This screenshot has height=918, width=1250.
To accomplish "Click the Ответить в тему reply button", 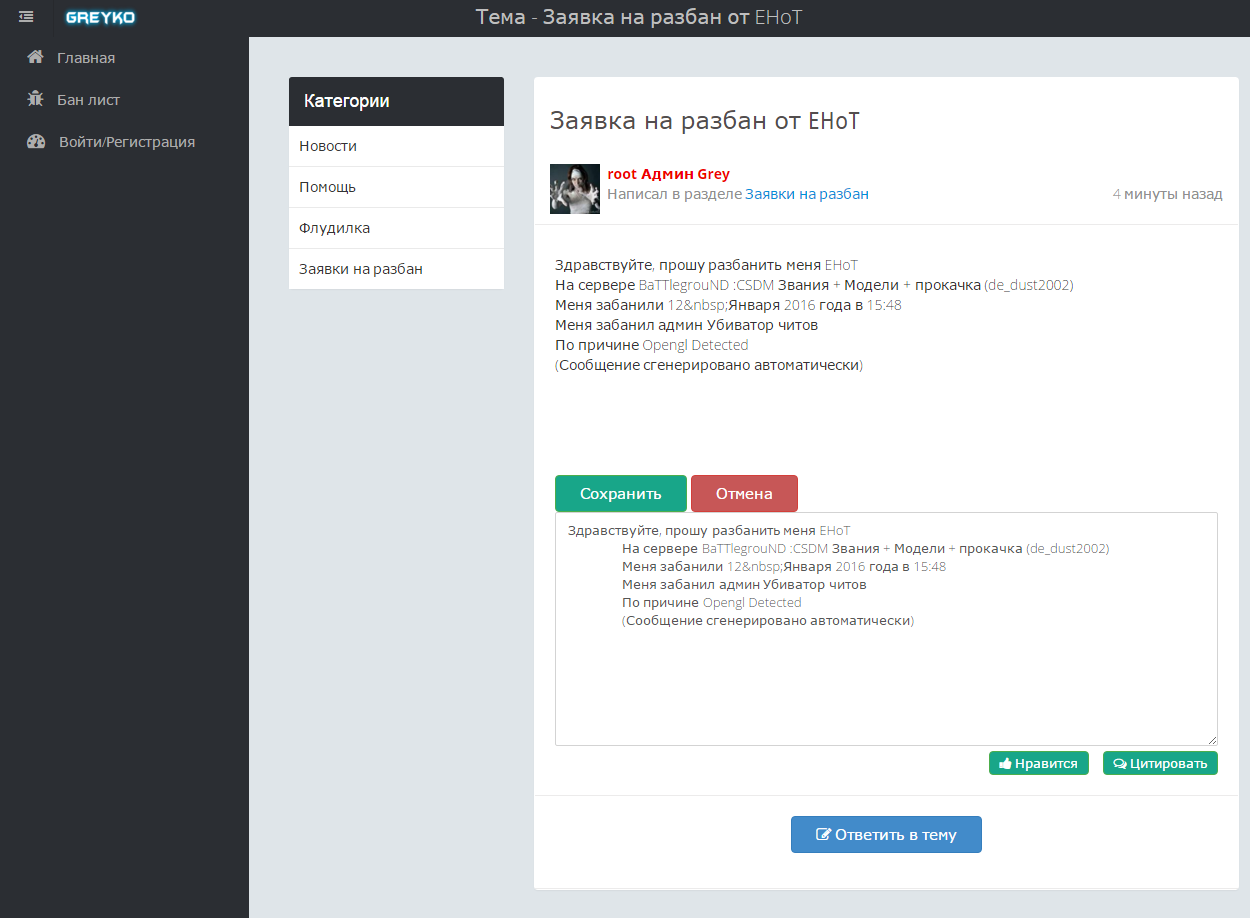I will click(886, 835).
